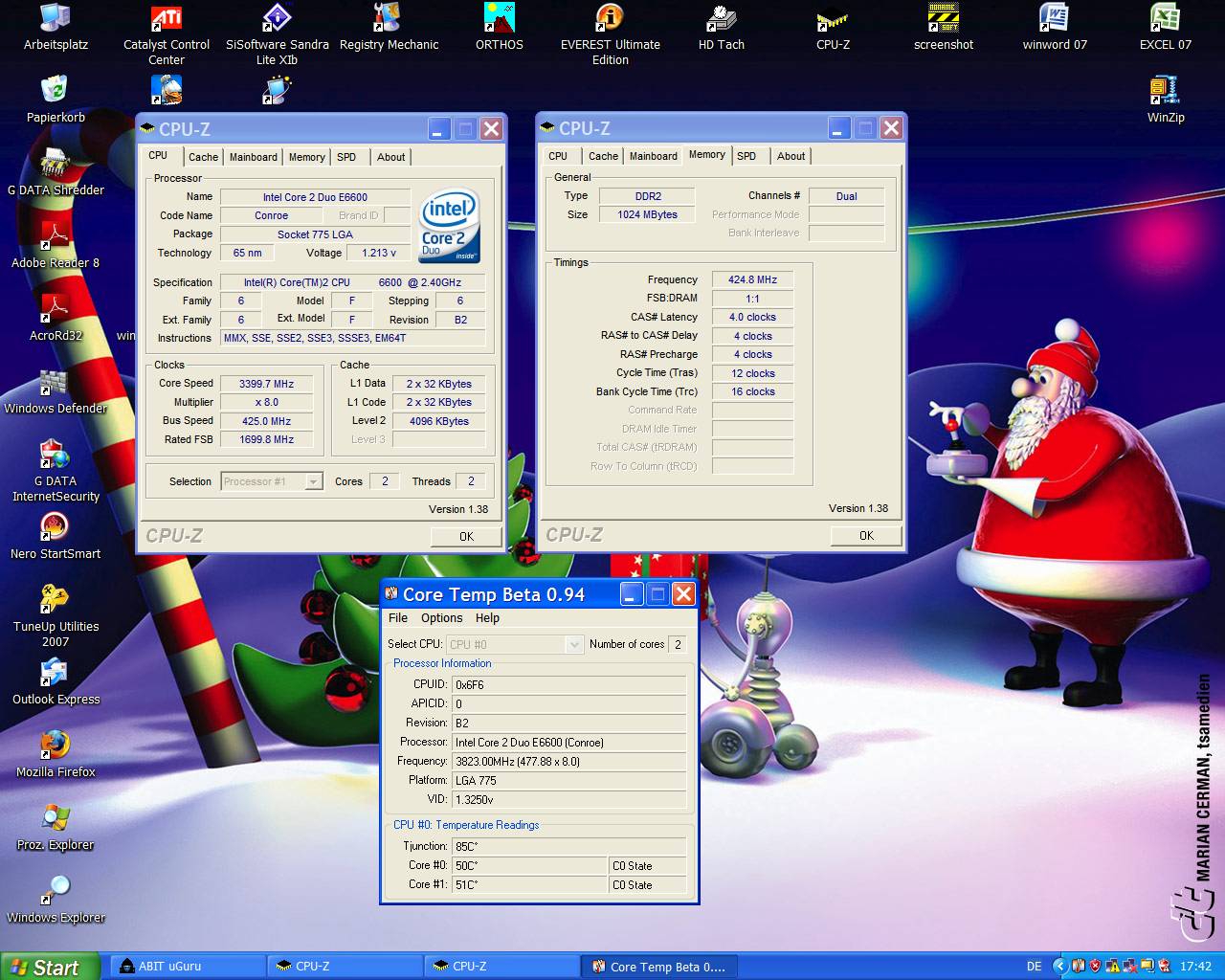Image resolution: width=1225 pixels, height=980 pixels.
Task: Open Windows Explorer desktop shortcut
Action: pyautogui.click(x=56, y=900)
